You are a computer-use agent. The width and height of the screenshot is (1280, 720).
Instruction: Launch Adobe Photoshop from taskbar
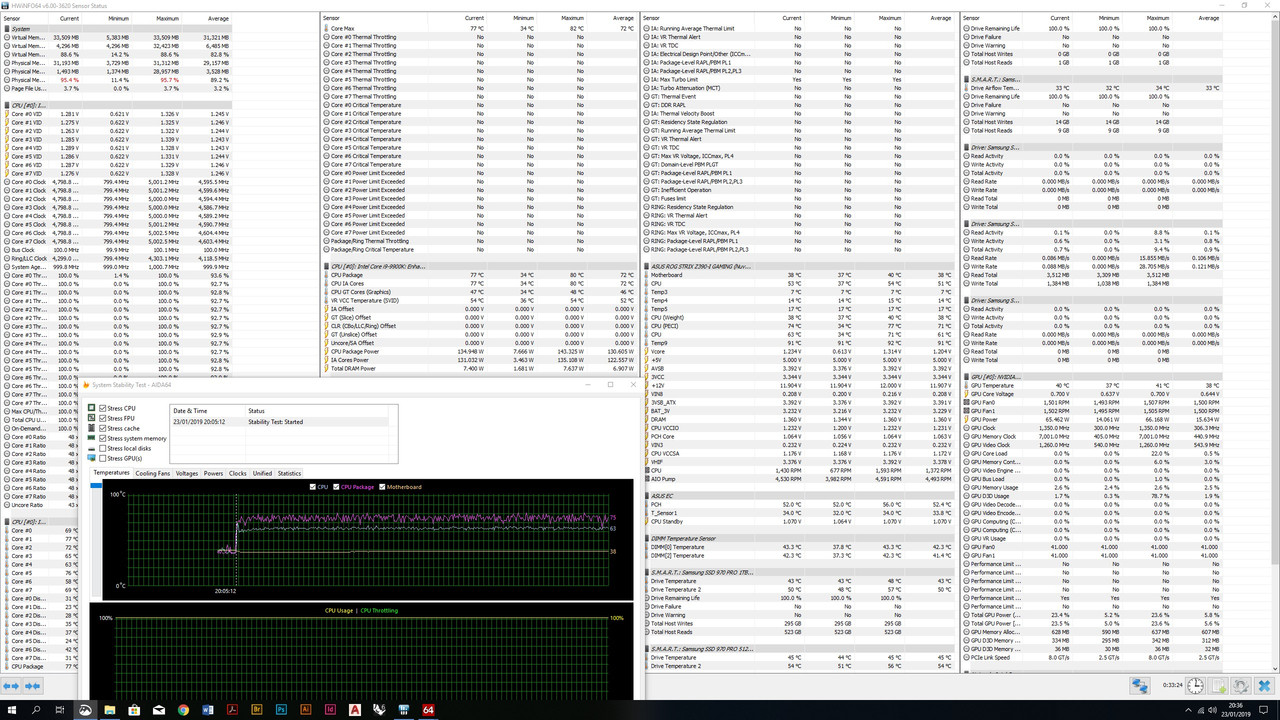[281, 709]
